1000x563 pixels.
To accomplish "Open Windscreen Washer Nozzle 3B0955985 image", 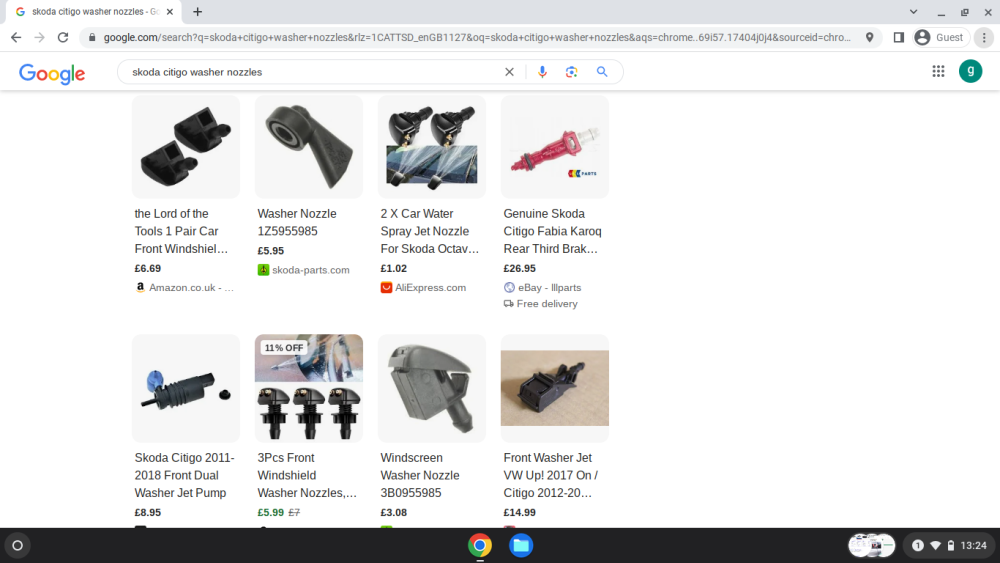I will [x=432, y=388].
